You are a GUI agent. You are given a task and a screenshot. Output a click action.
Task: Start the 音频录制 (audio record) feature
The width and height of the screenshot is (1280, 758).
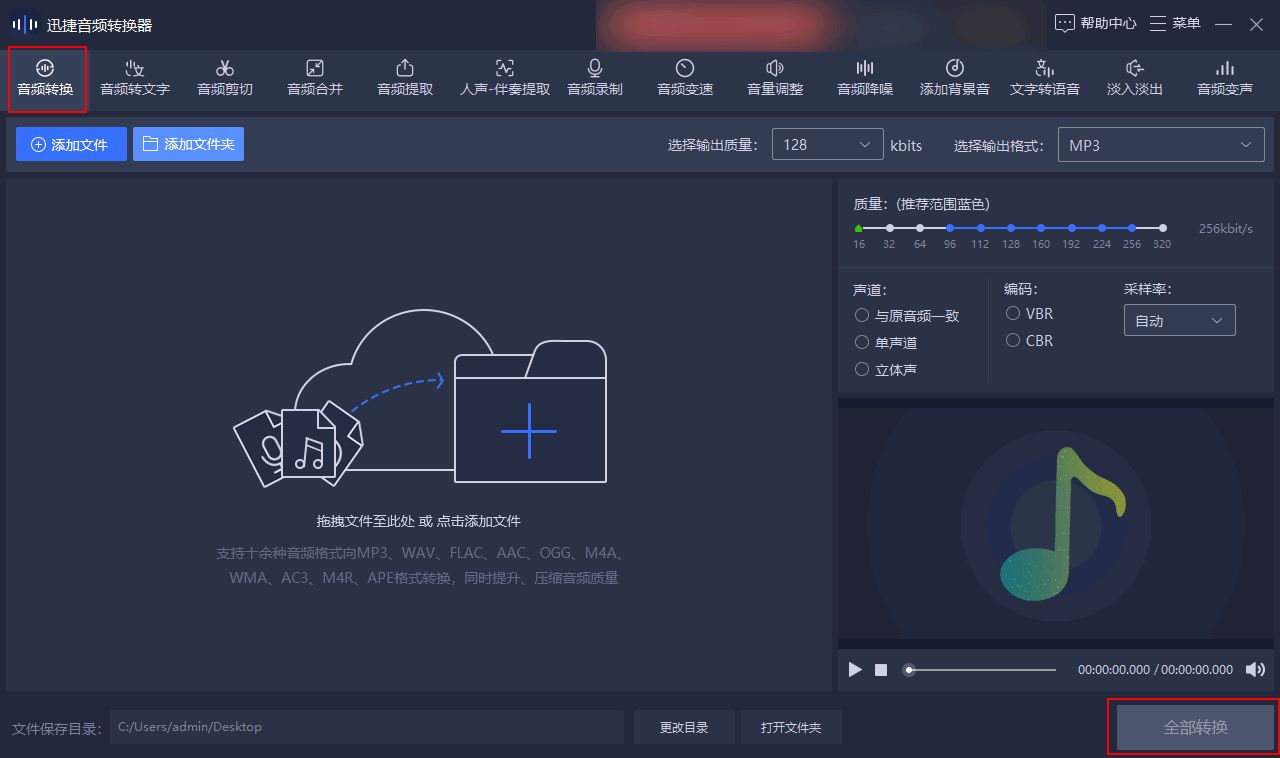click(594, 78)
